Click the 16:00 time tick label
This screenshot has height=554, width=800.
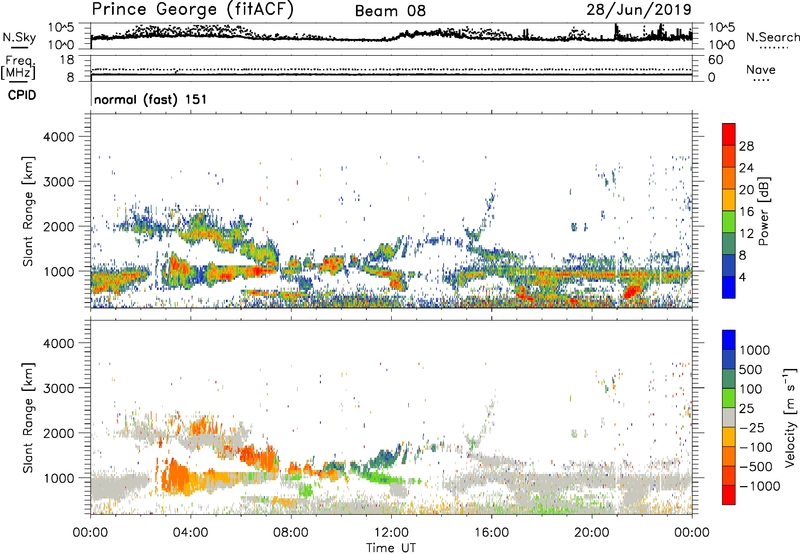pos(491,533)
